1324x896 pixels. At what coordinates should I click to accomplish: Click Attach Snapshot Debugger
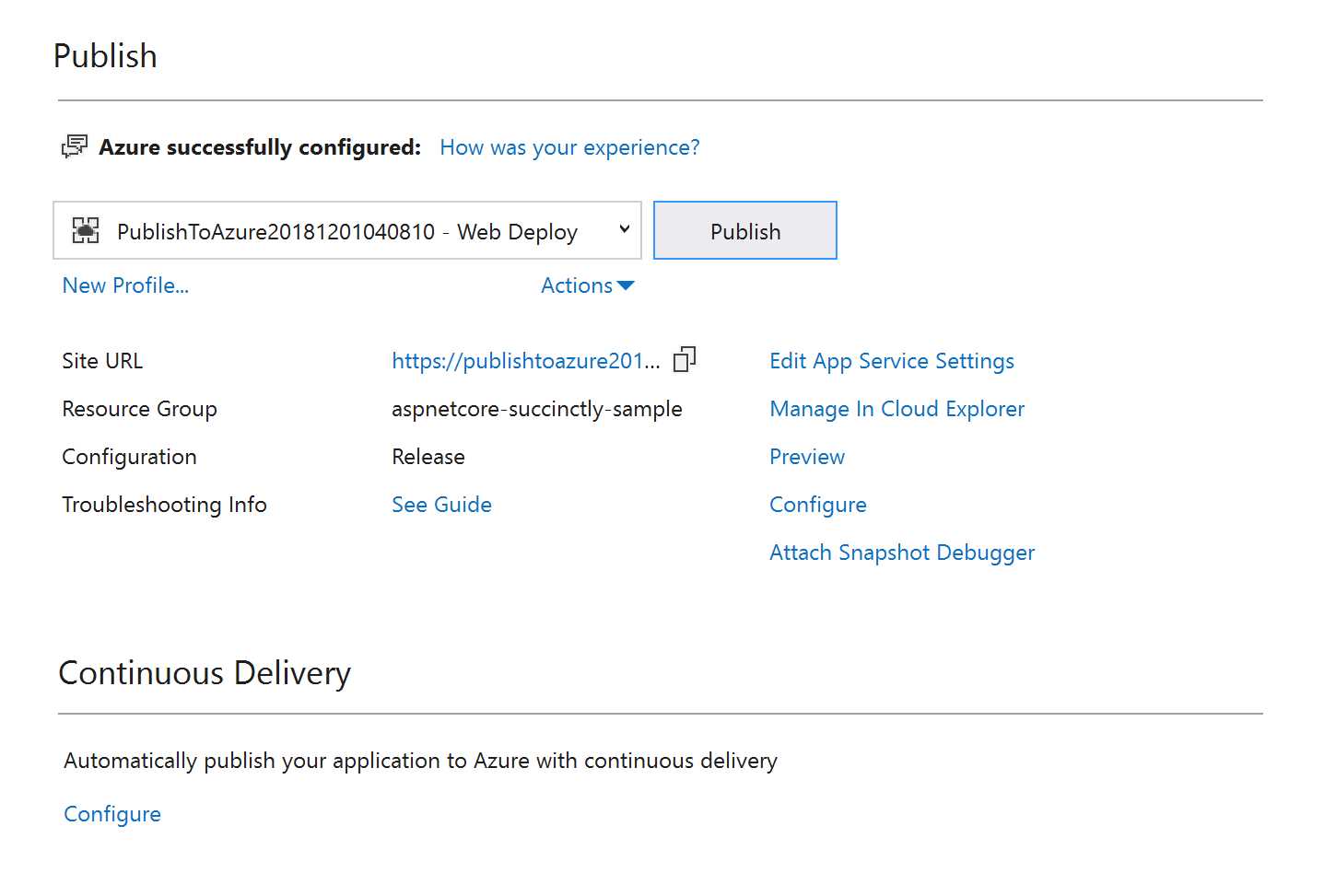901,552
